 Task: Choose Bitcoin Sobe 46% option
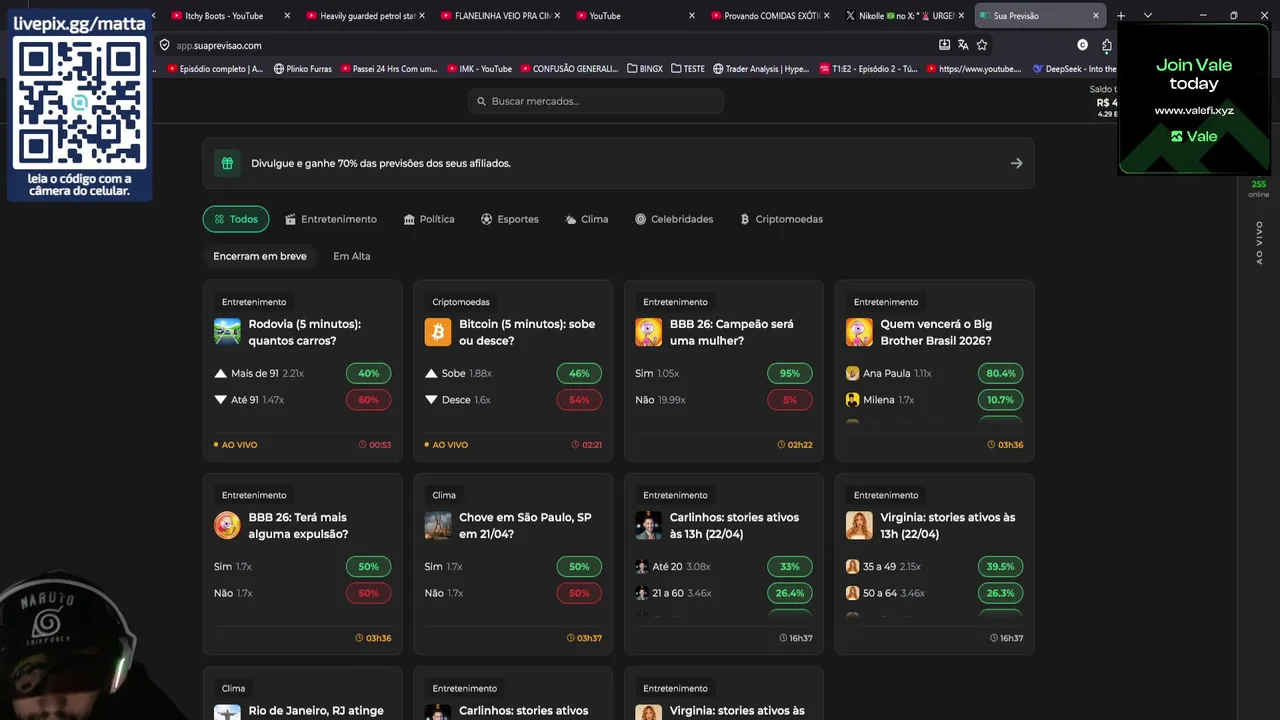pos(579,373)
